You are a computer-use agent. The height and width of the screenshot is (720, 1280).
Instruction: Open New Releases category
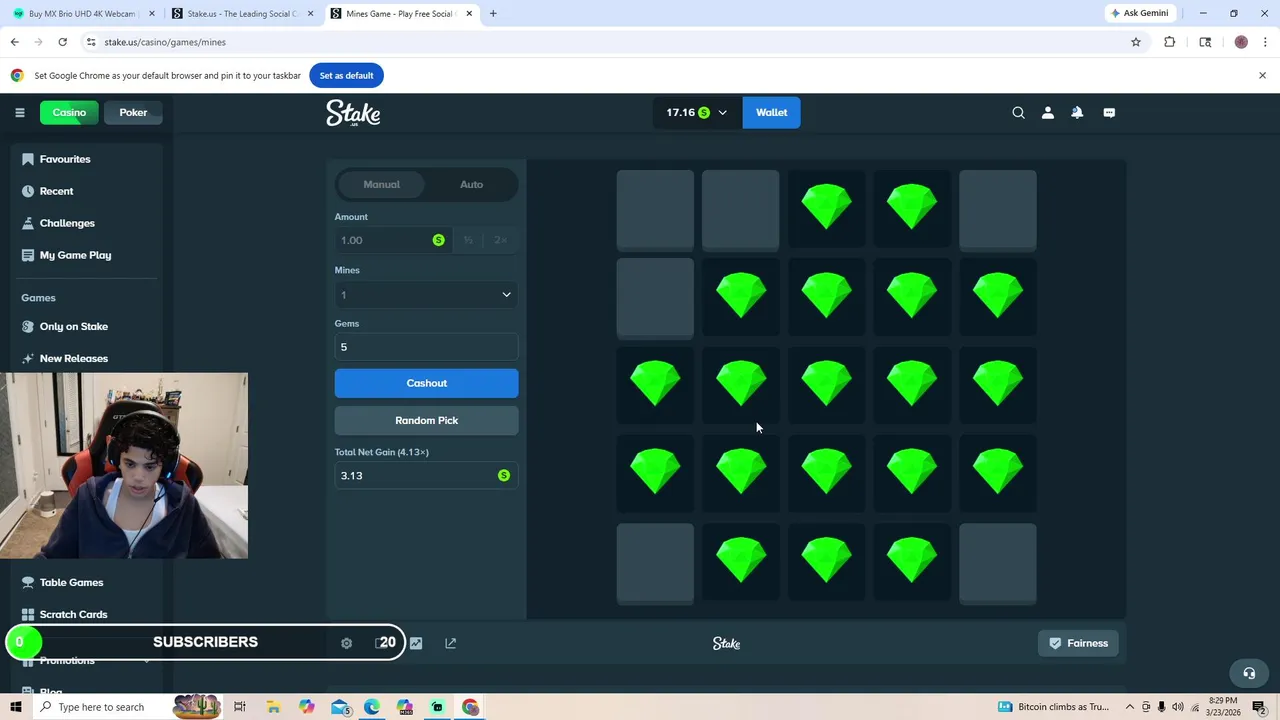click(x=74, y=358)
